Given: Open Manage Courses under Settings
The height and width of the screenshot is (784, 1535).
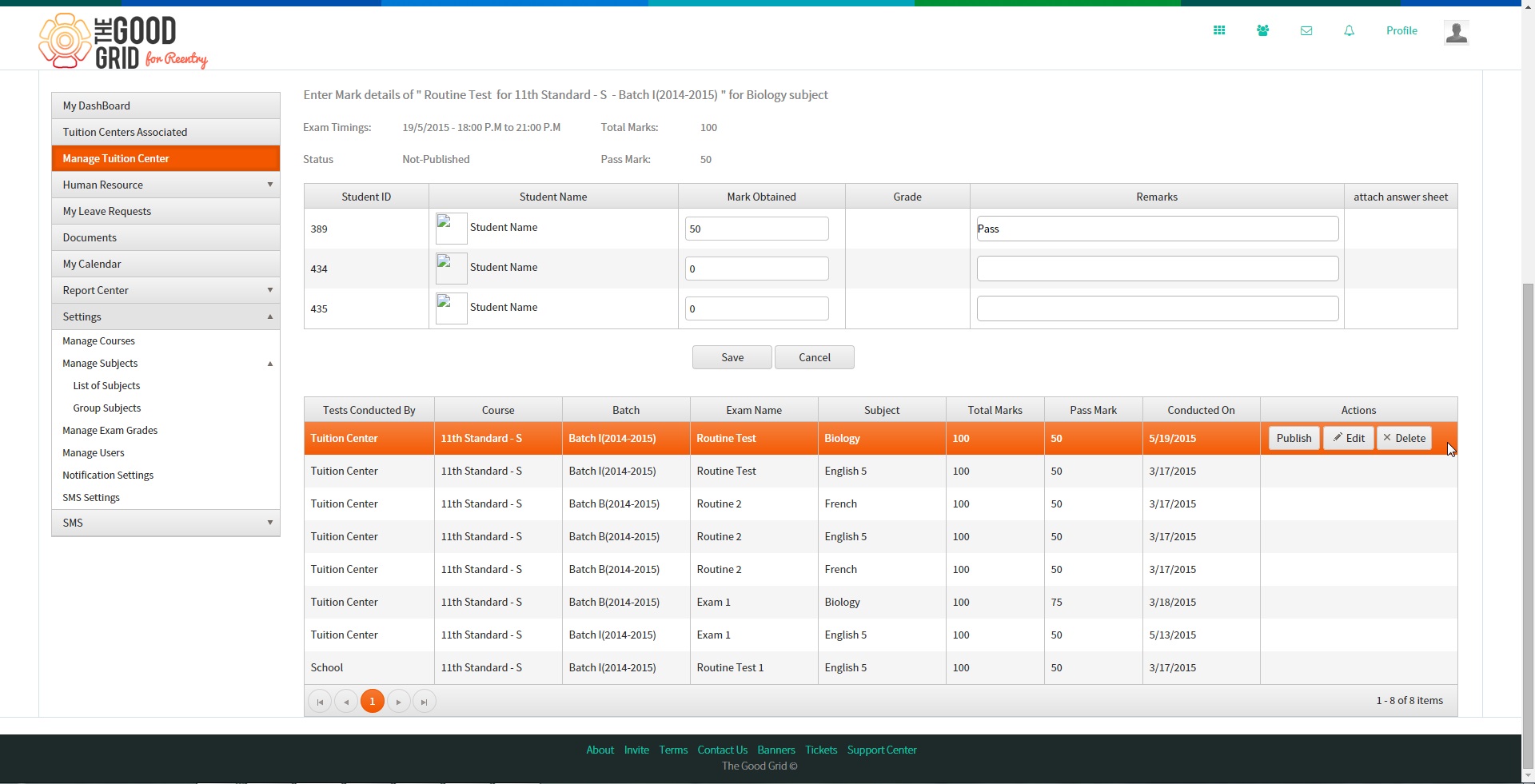Looking at the screenshot, I should coord(98,340).
